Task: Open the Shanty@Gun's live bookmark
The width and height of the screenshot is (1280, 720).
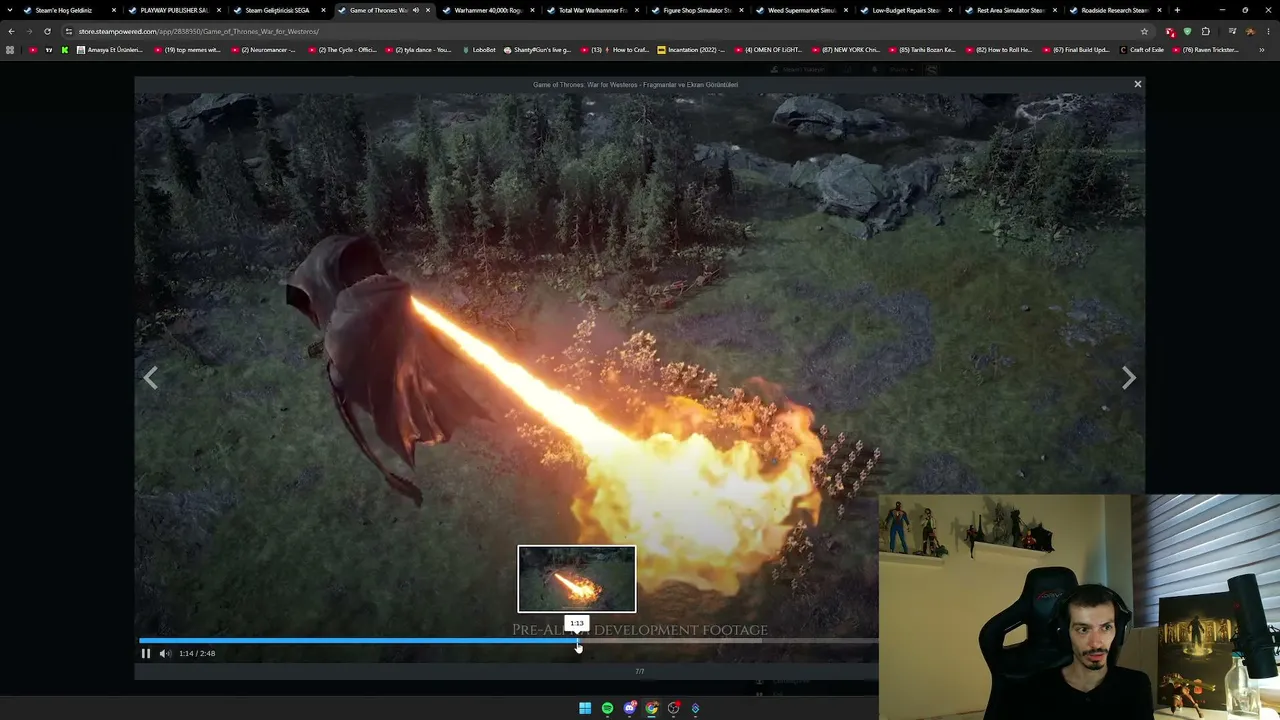Action: pos(538,50)
